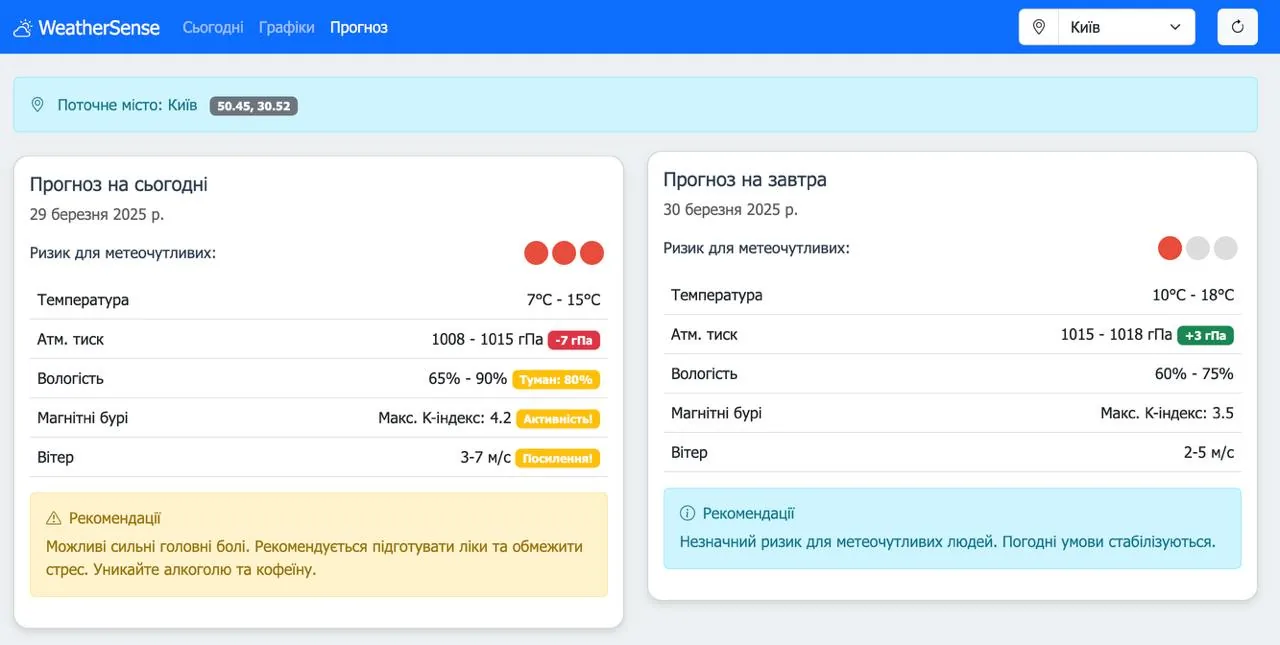Click today's temperature 7°C - 15°C
This screenshot has width=1280, height=645.
pos(564,300)
